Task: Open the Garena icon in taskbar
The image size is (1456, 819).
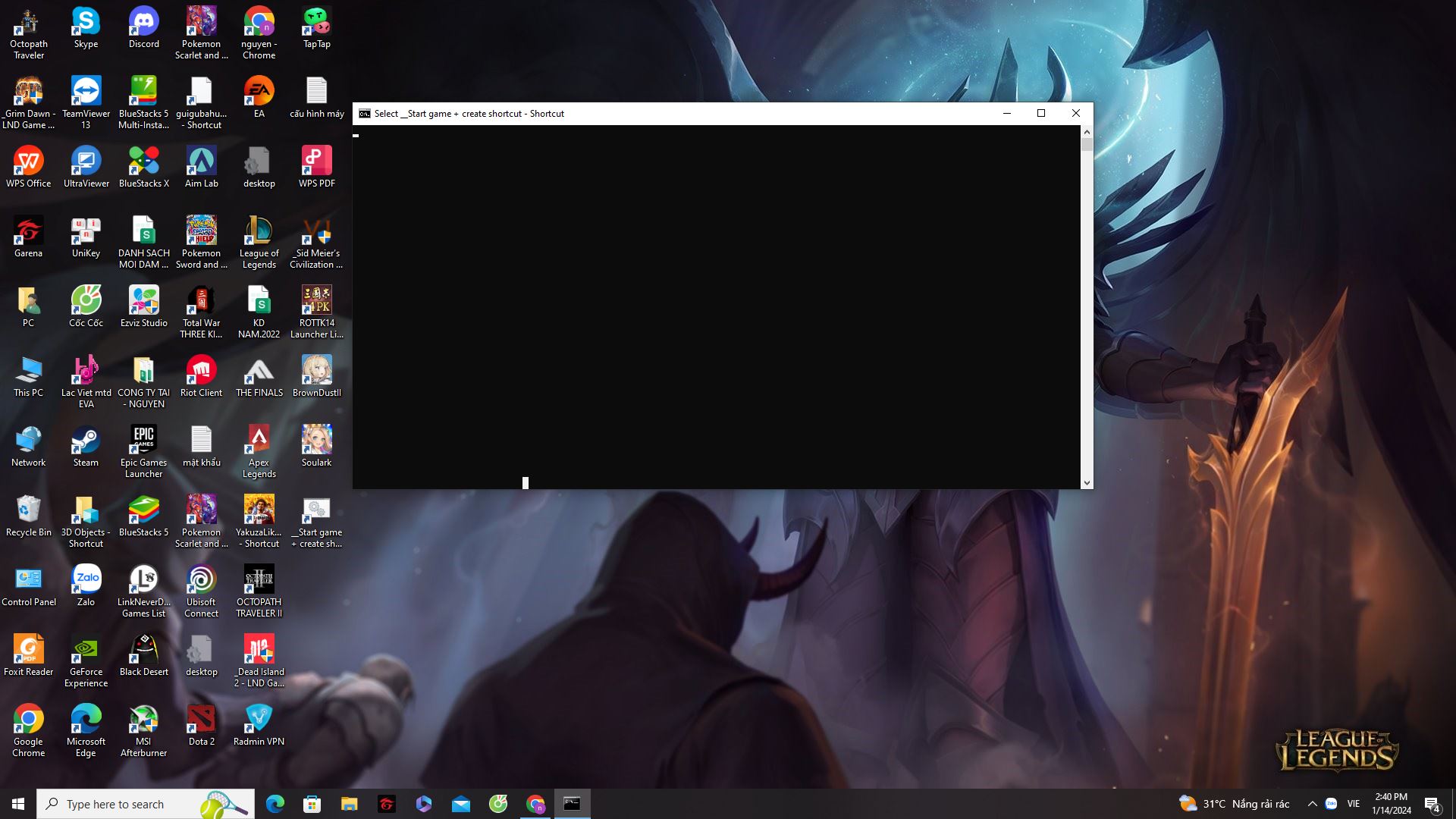Action: point(387,804)
